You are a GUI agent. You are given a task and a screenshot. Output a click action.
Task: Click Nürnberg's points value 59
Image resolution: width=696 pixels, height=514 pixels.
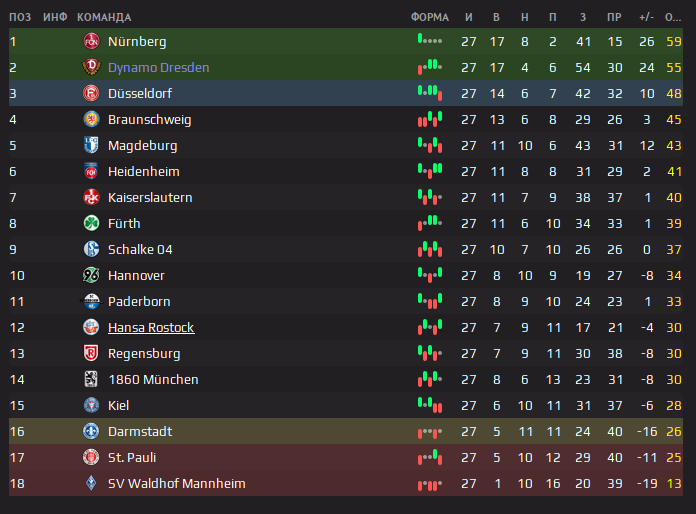[x=674, y=41]
